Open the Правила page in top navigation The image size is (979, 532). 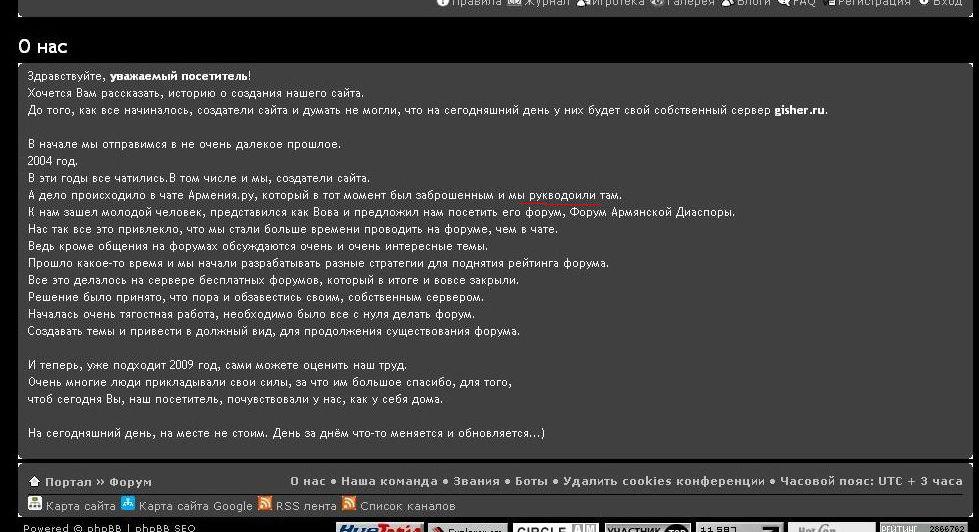pos(476,3)
